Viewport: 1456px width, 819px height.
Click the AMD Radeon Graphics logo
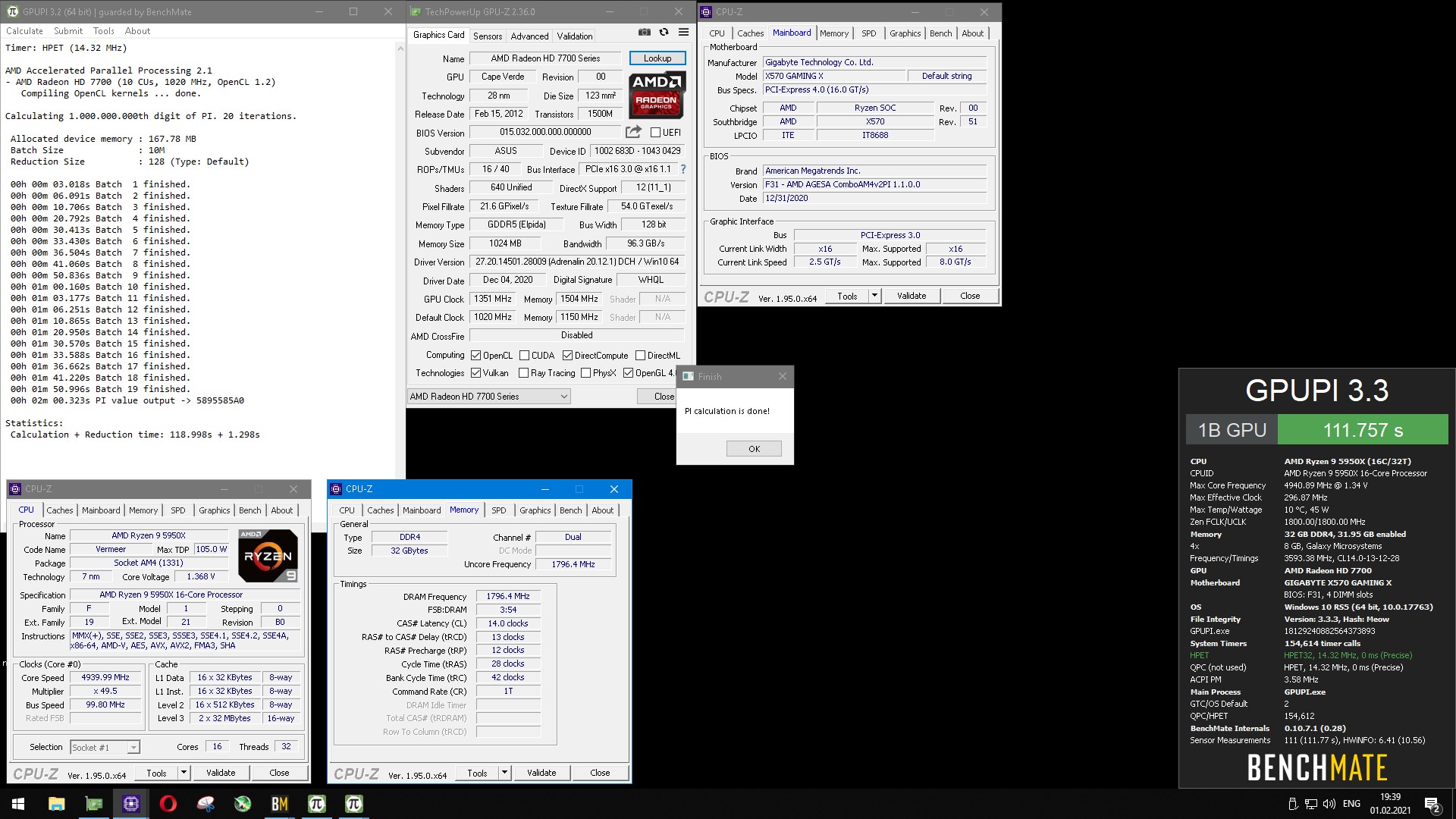point(657,96)
